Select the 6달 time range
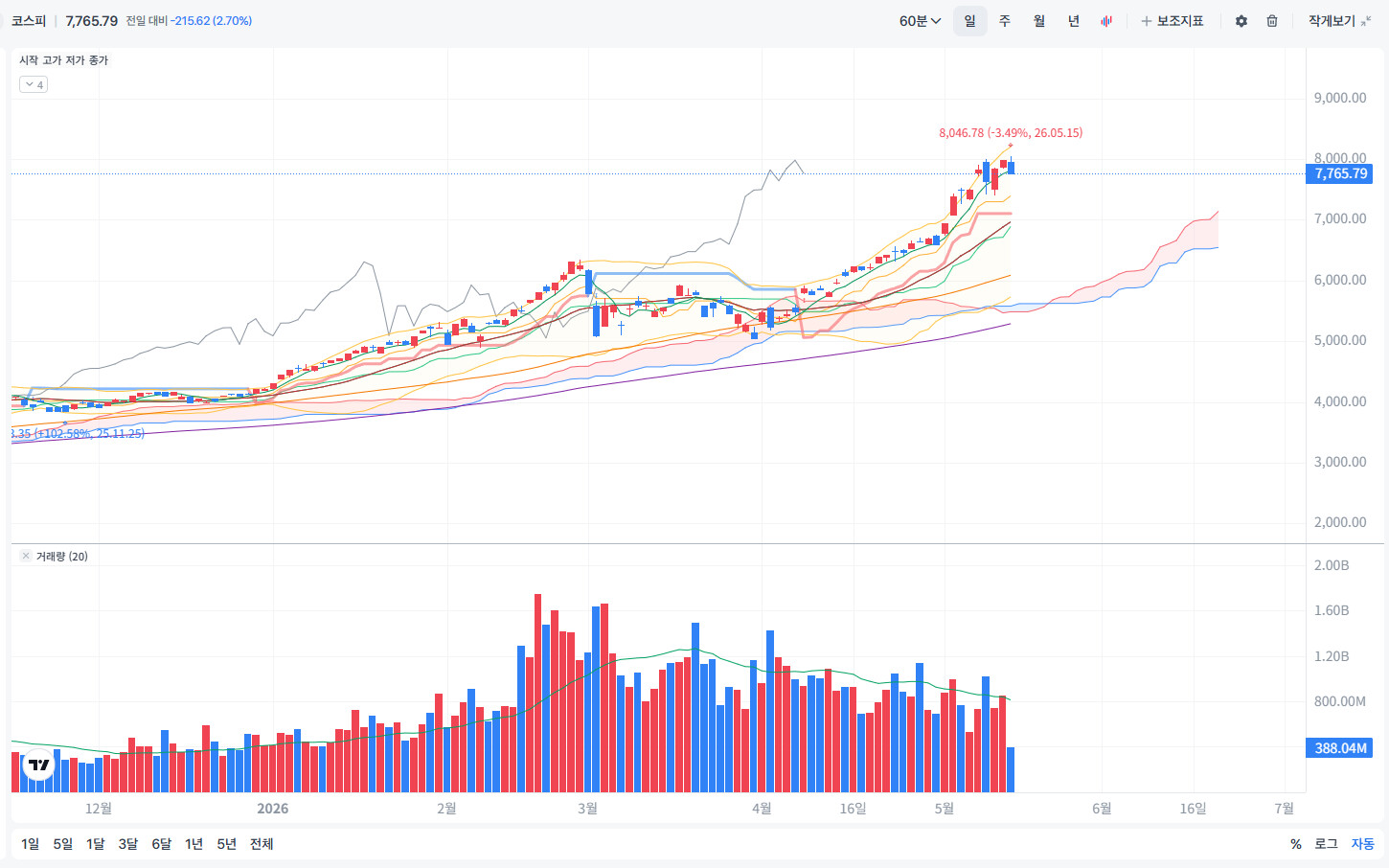 point(162,844)
